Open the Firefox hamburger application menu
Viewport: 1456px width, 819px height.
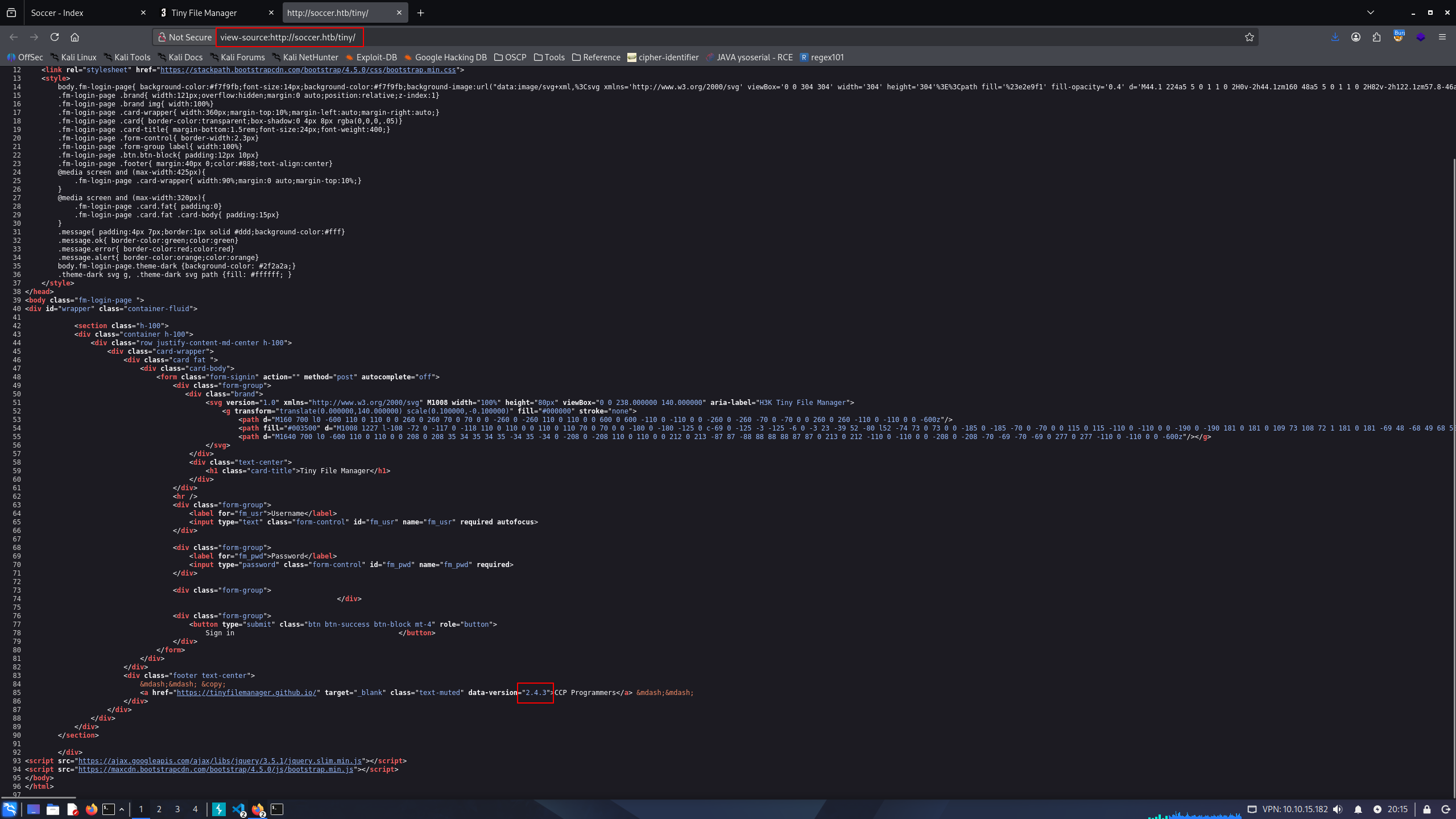1442,37
